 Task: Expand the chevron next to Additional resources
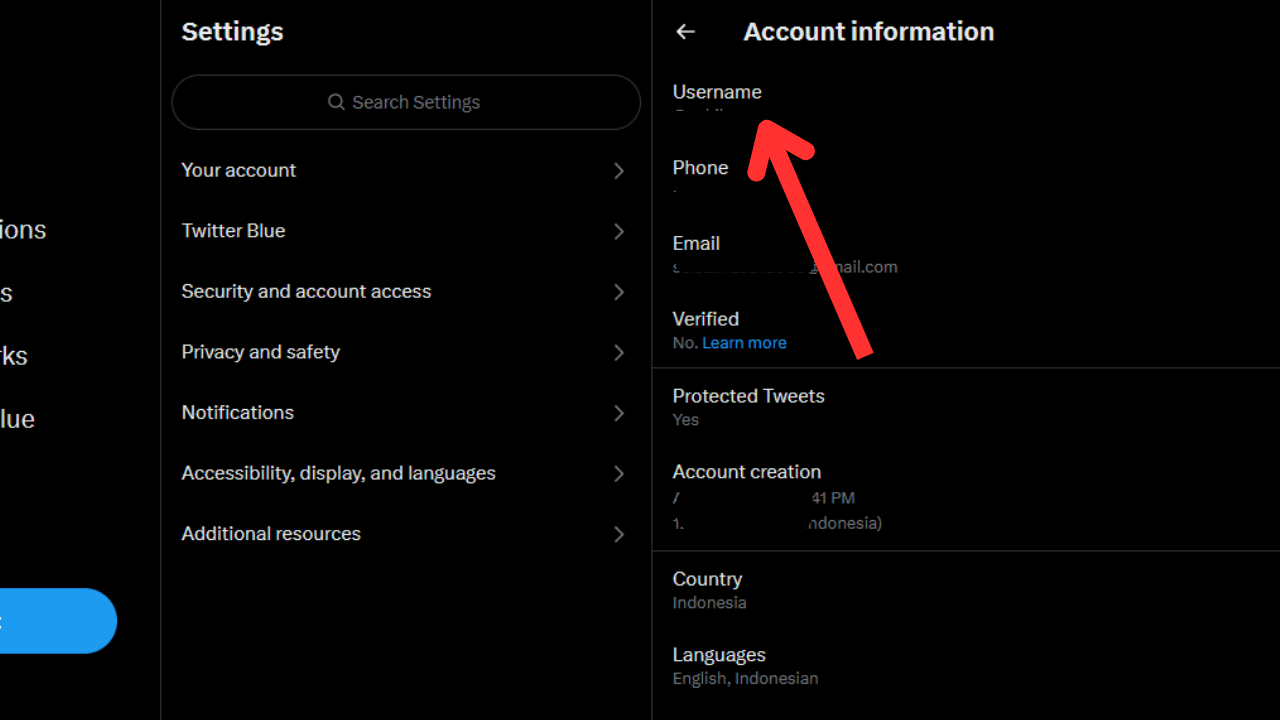619,534
